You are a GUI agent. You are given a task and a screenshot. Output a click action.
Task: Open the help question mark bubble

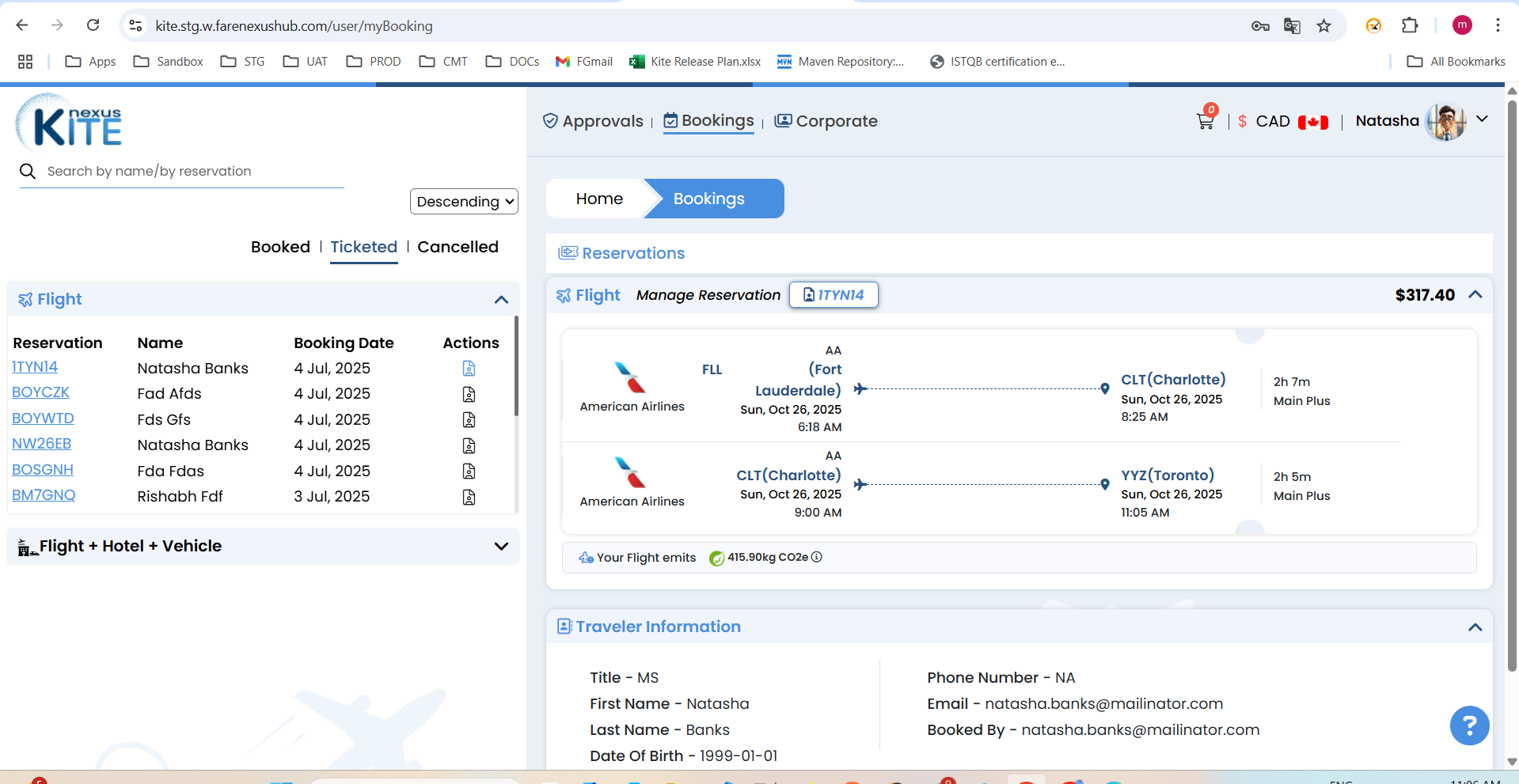1469,725
